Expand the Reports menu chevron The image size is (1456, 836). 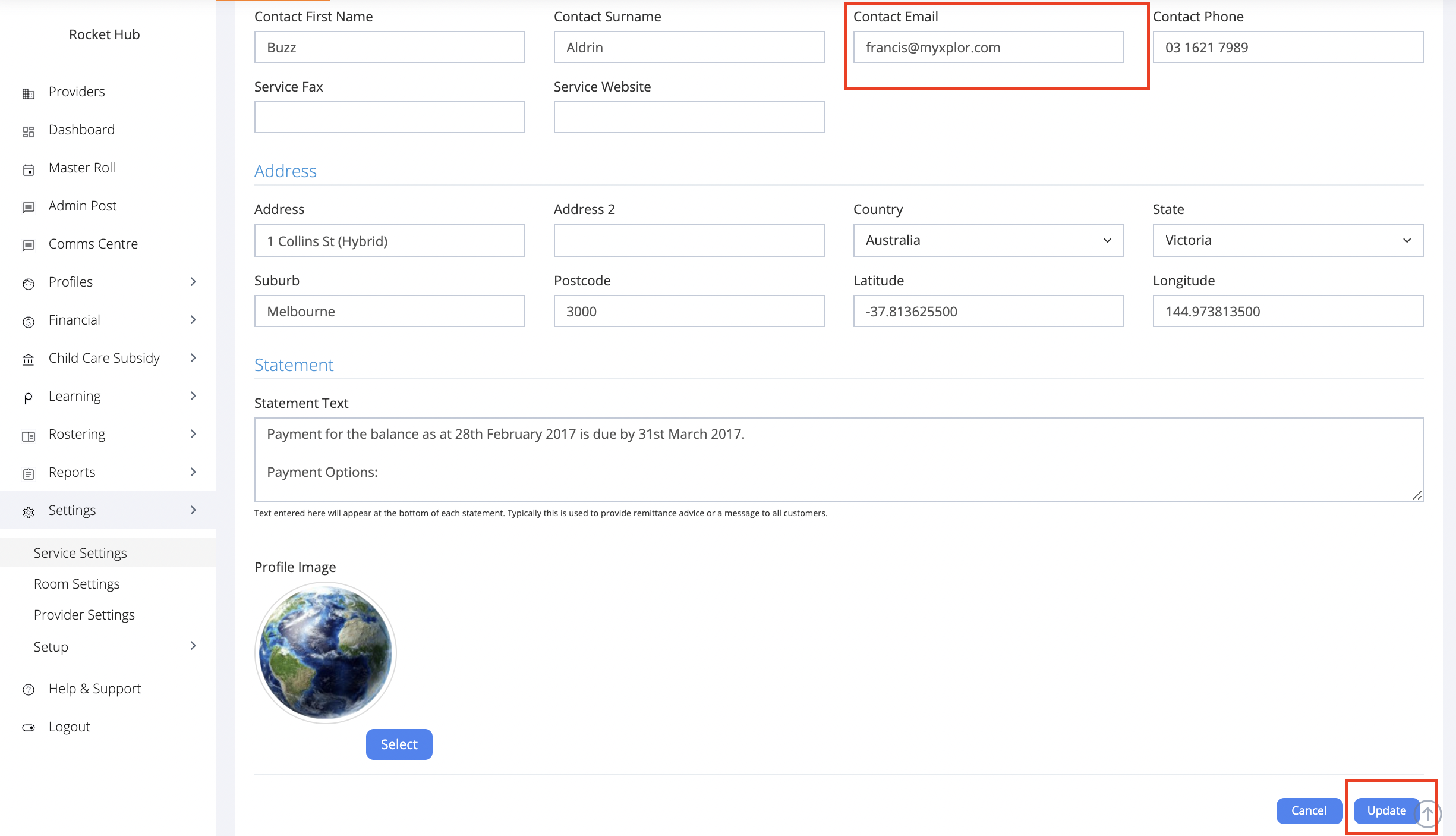(x=193, y=472)
